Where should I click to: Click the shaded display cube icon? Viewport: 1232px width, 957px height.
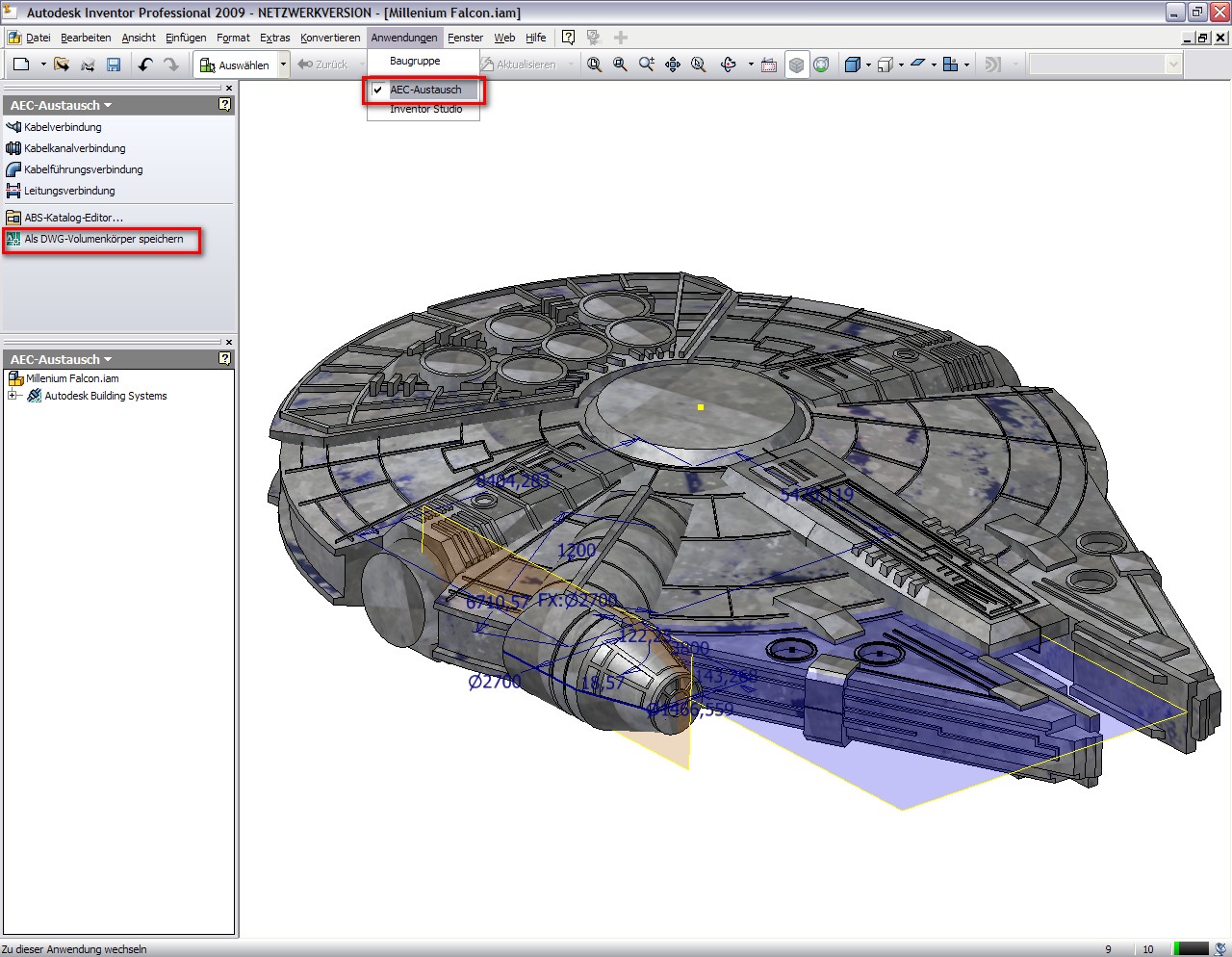pos(852,65)
